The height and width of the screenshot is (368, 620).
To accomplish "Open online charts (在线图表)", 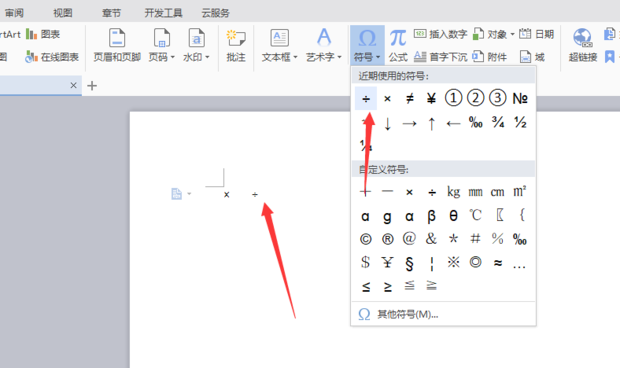I will [52, 57].
